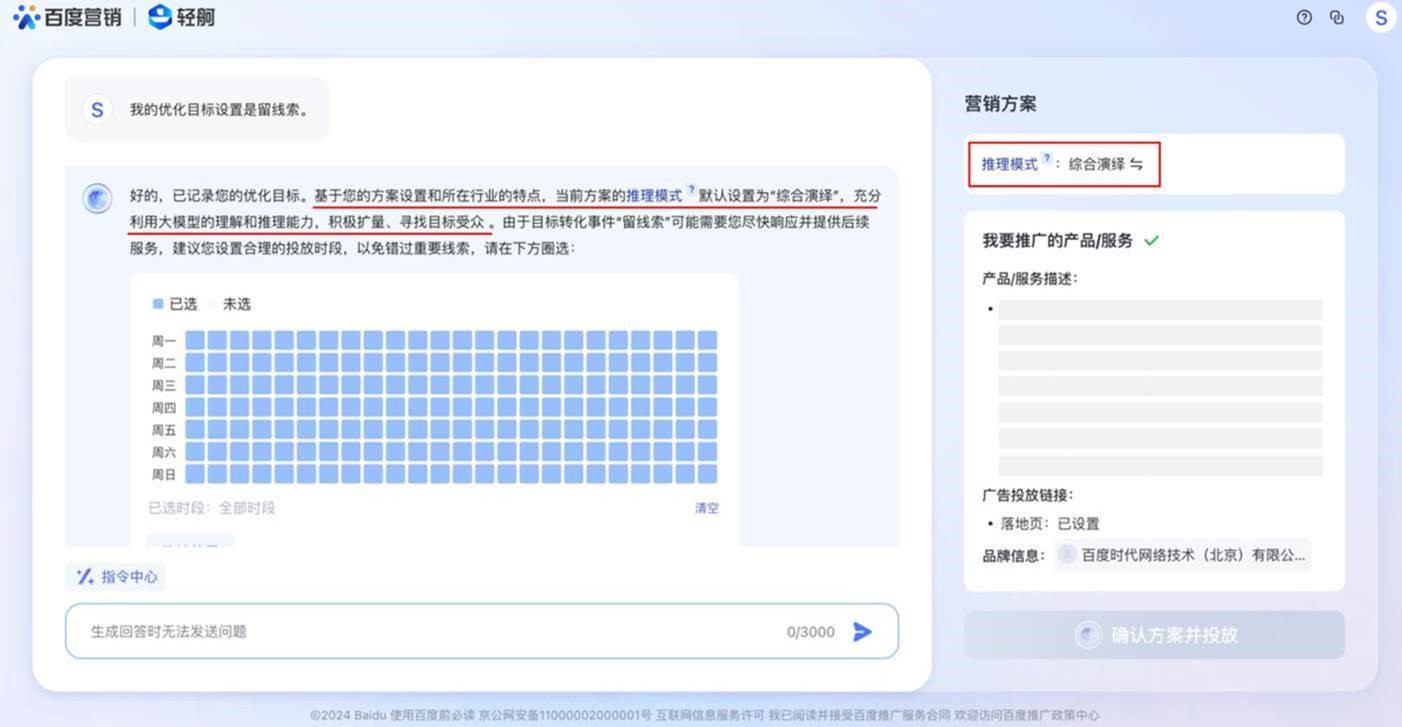Screen dimensions: 1402x727
Task: Click the AI assistant avatar beside the reply
Action: click(97, 198)
